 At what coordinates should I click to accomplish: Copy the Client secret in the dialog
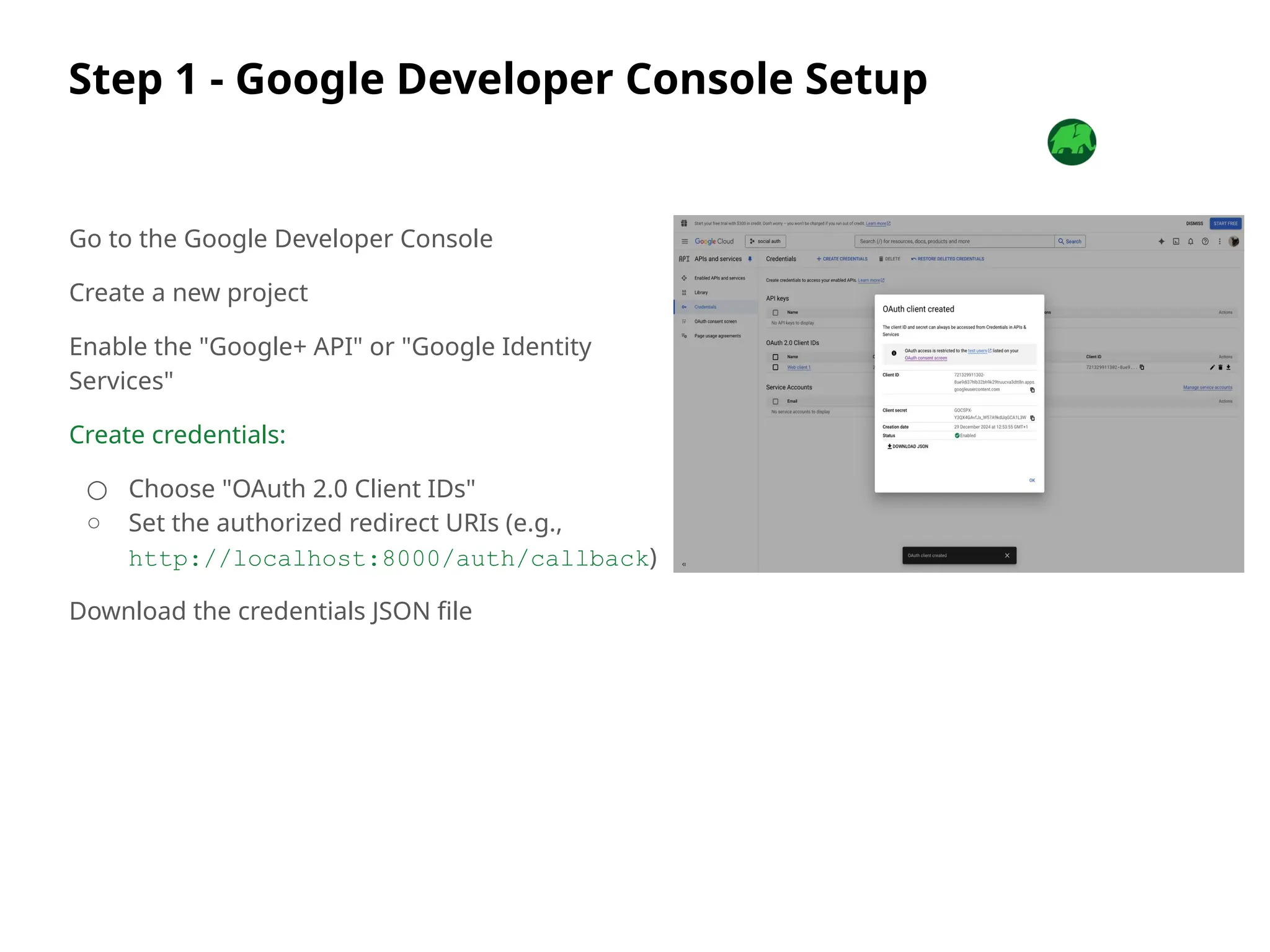[1032, 418]
